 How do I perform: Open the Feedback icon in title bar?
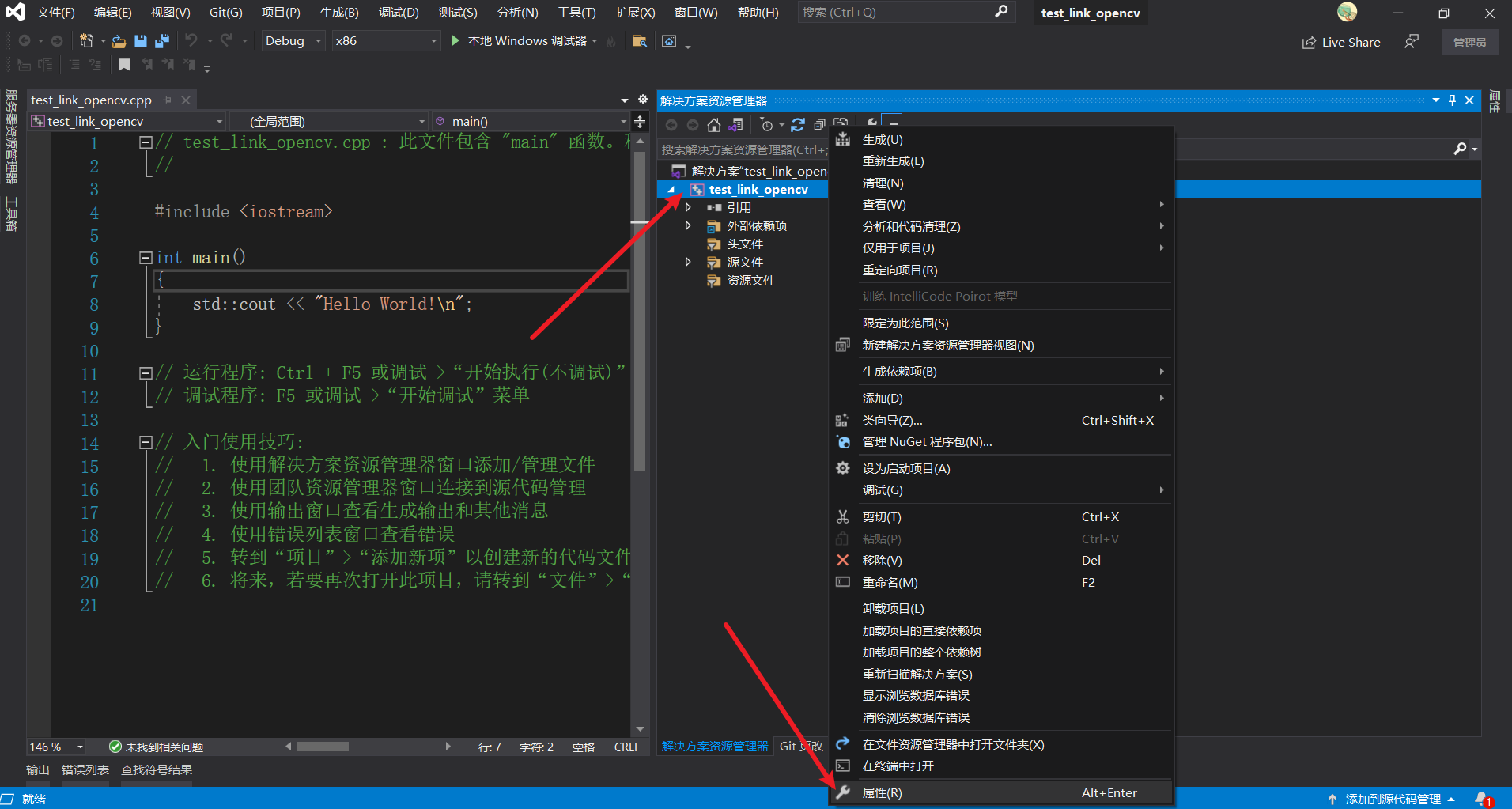[1412, 42]
